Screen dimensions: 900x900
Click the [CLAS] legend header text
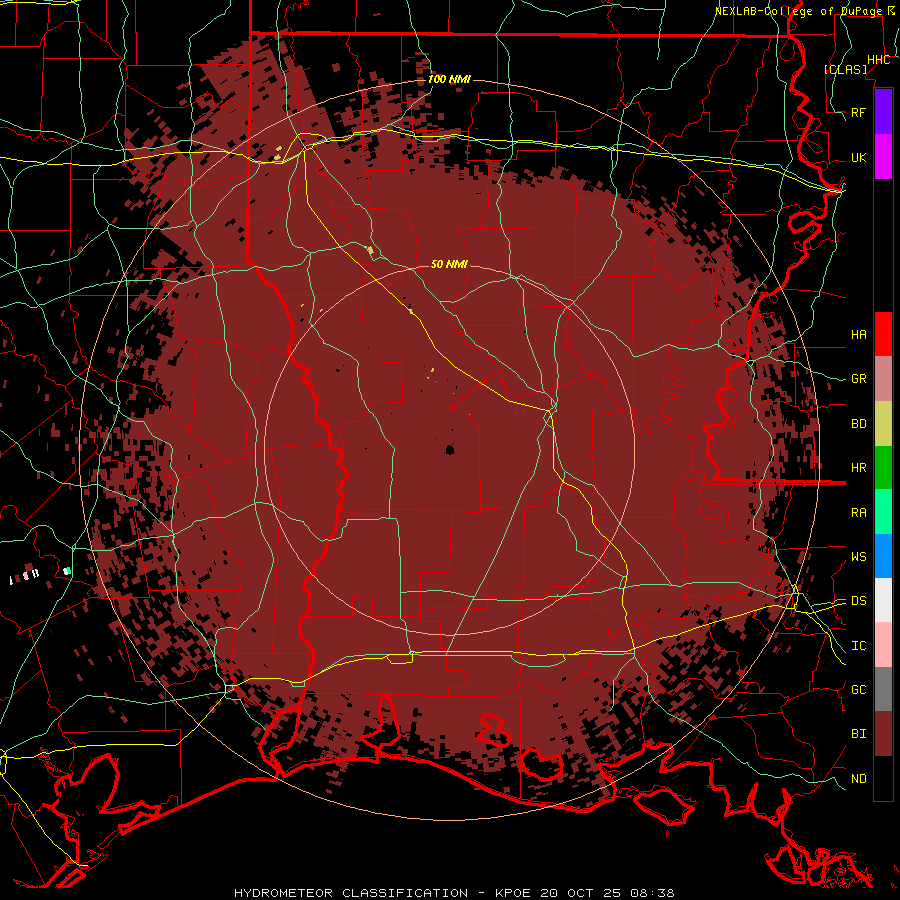coord(845,69)
